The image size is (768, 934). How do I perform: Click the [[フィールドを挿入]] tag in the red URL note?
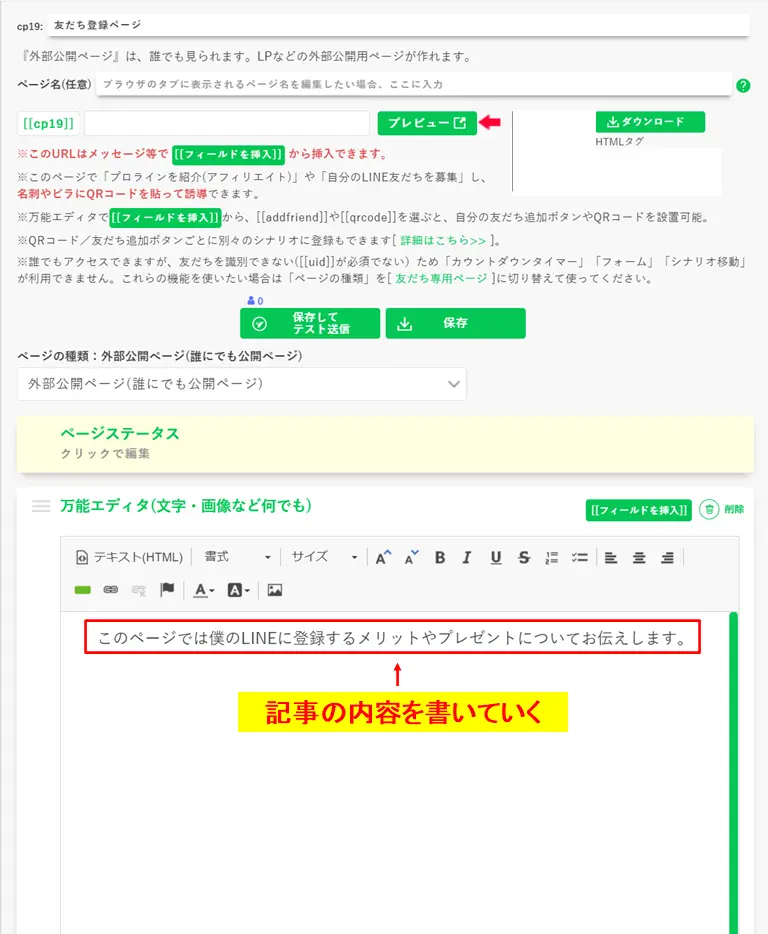pyautogui.click(x=228, y=154)
